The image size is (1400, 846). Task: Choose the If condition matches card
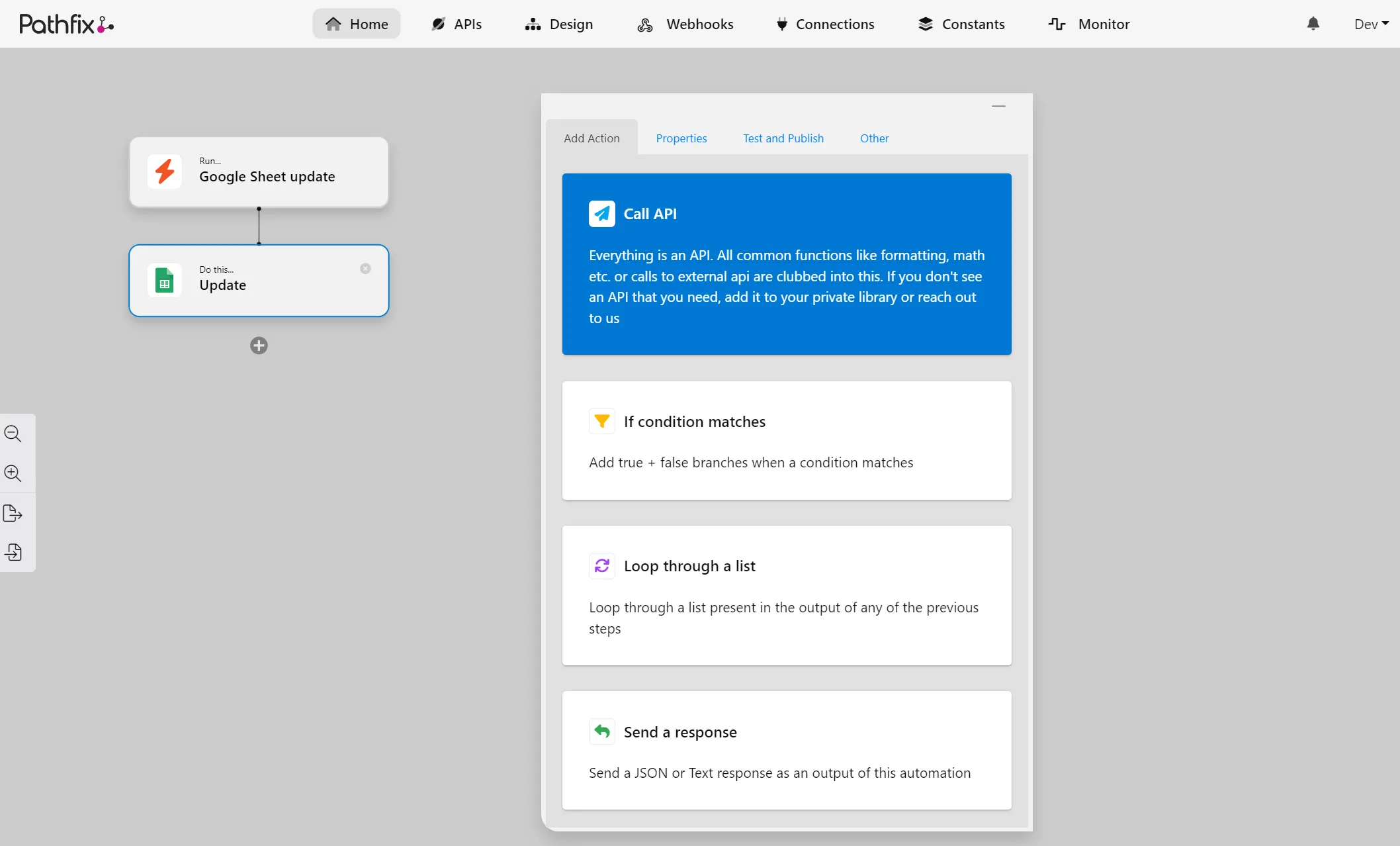787,440
